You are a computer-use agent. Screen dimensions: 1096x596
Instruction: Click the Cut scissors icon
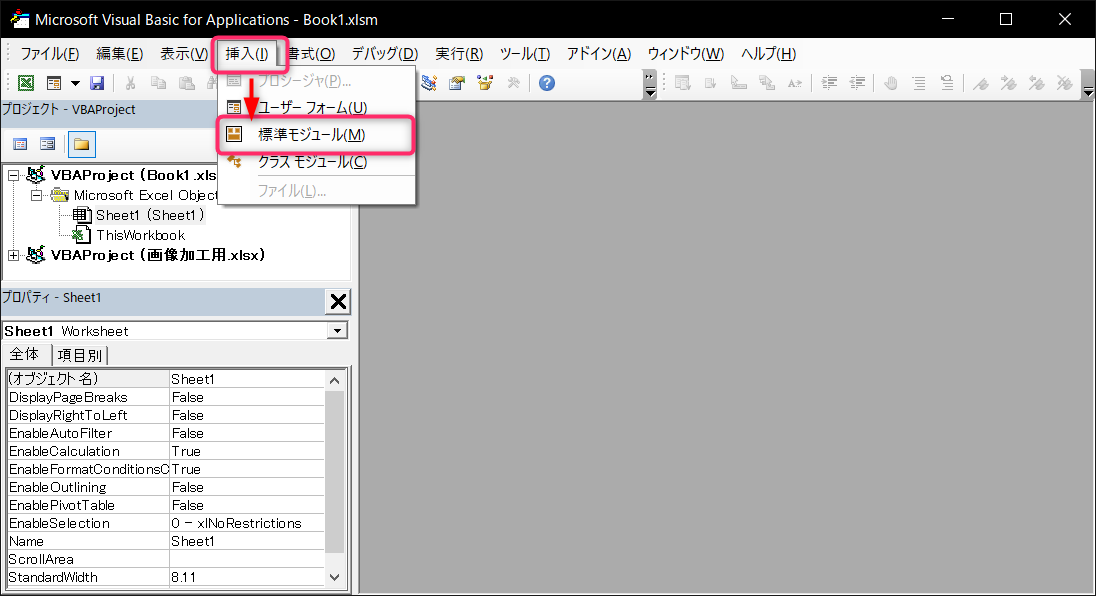tap(130, 83)
